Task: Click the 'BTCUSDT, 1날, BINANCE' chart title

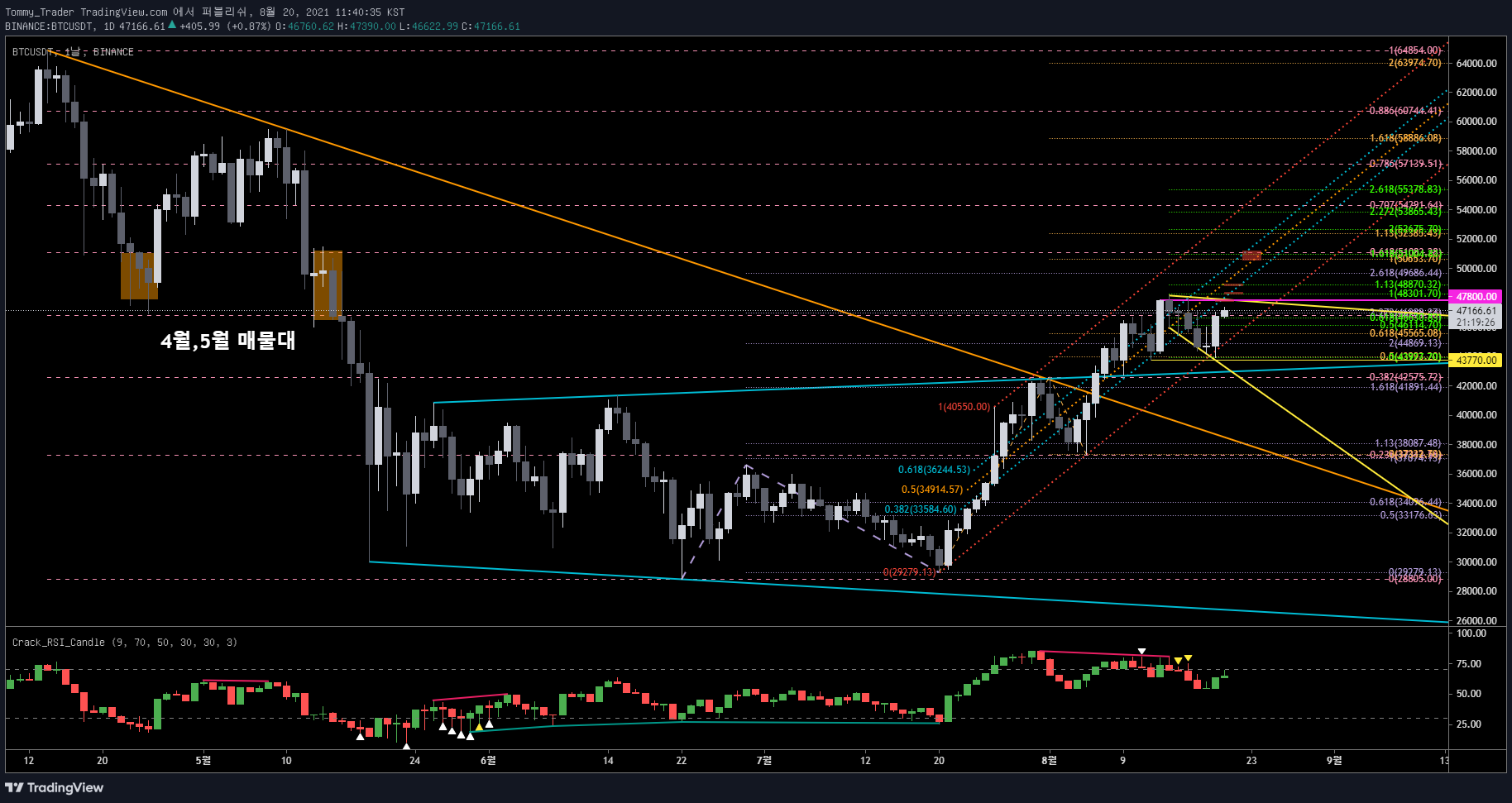Action: pos(73,51)
